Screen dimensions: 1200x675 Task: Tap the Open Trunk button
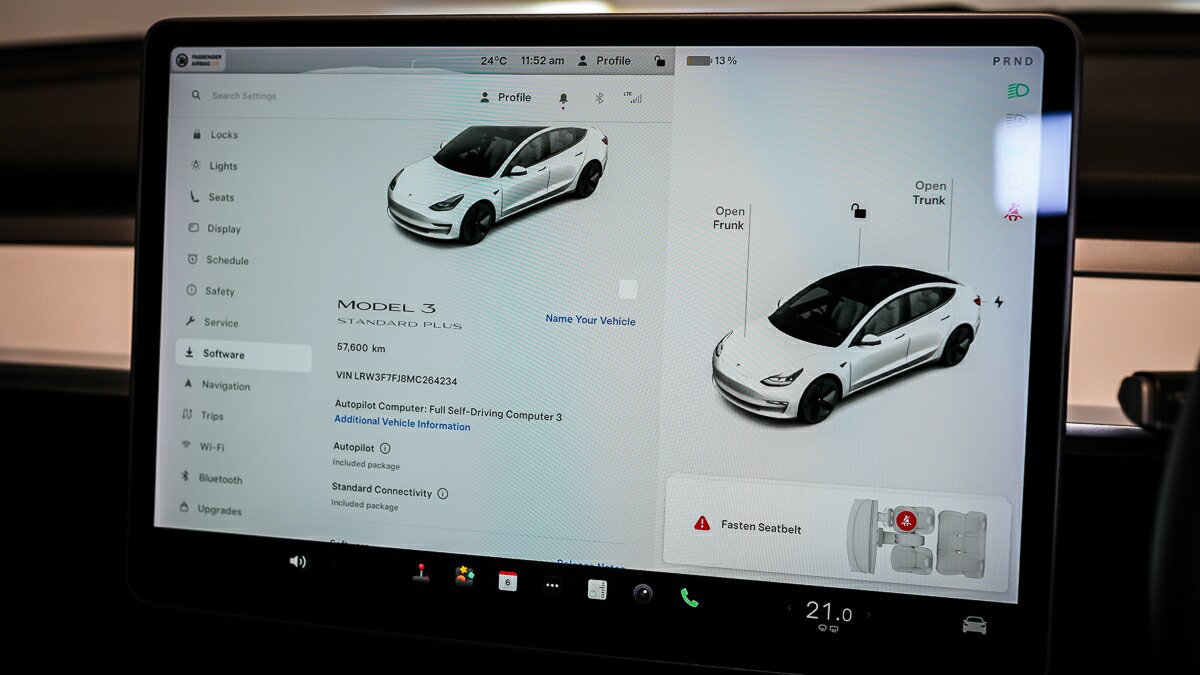click(x=929, y=193)
